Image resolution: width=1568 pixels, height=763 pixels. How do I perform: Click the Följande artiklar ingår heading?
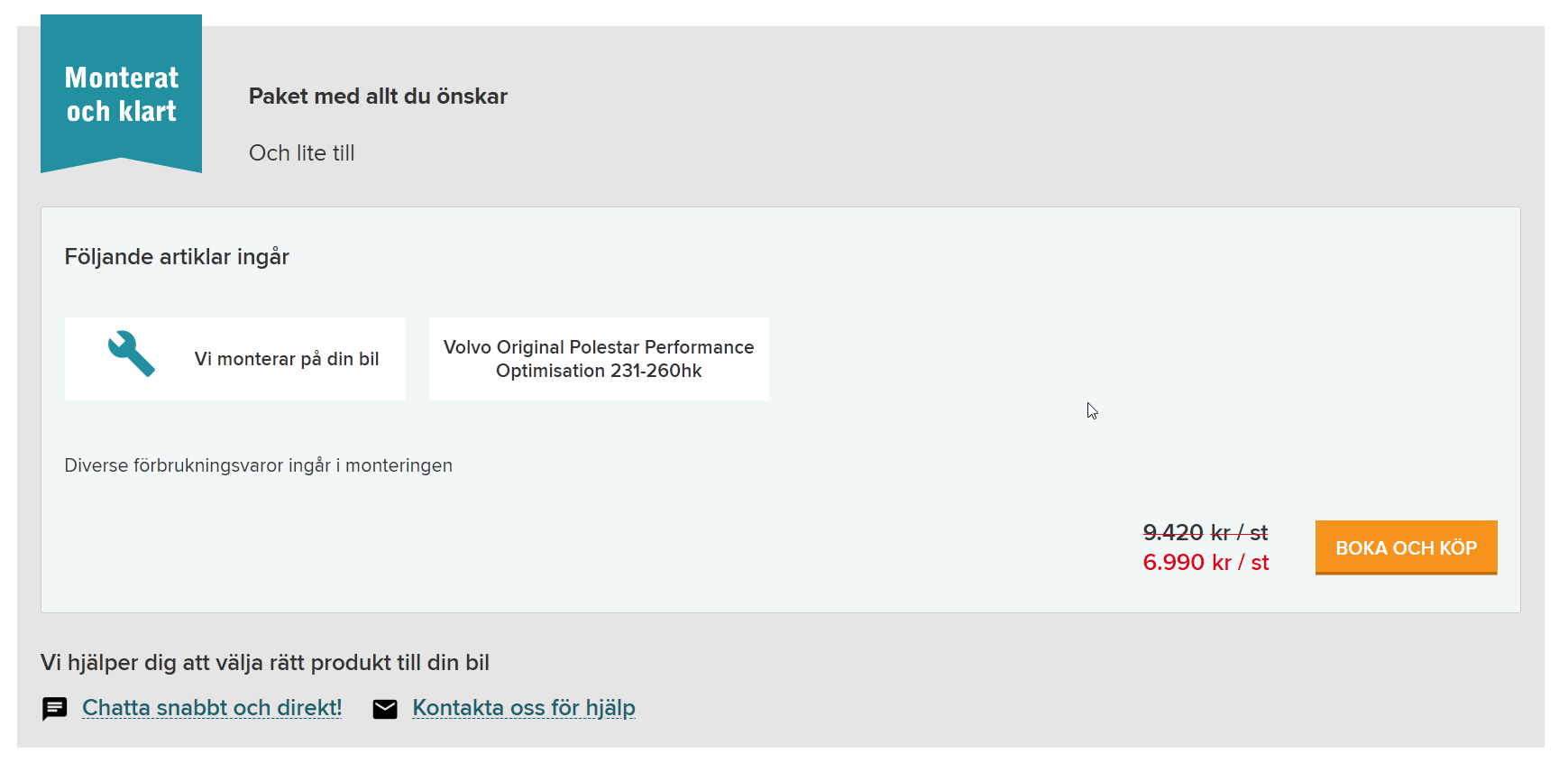tap(177, 257)
